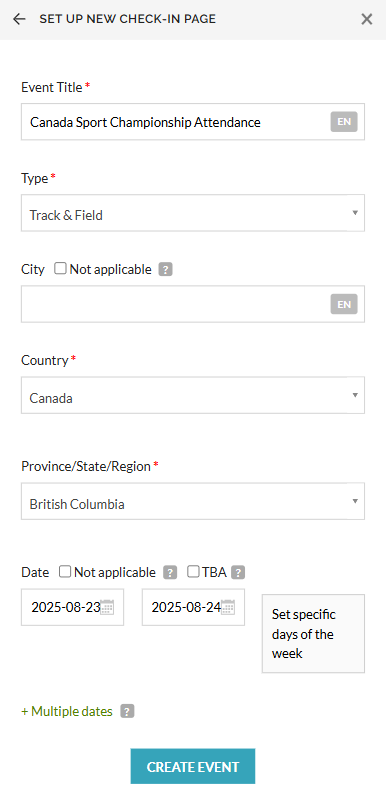The image size is (386, 811).
Task: Check City Not applicable checkbox
Action: [61, 268]
